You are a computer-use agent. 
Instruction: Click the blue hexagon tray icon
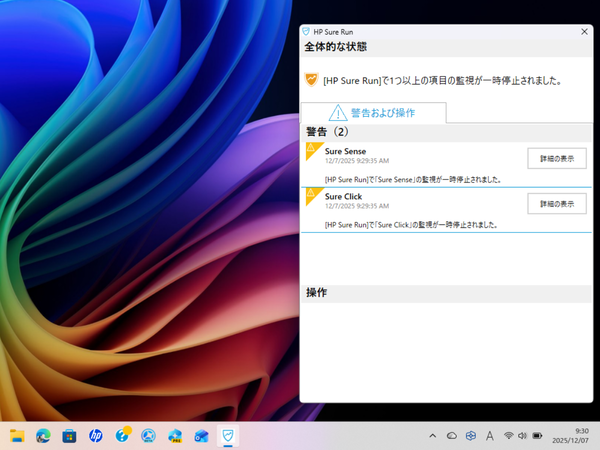471,435
